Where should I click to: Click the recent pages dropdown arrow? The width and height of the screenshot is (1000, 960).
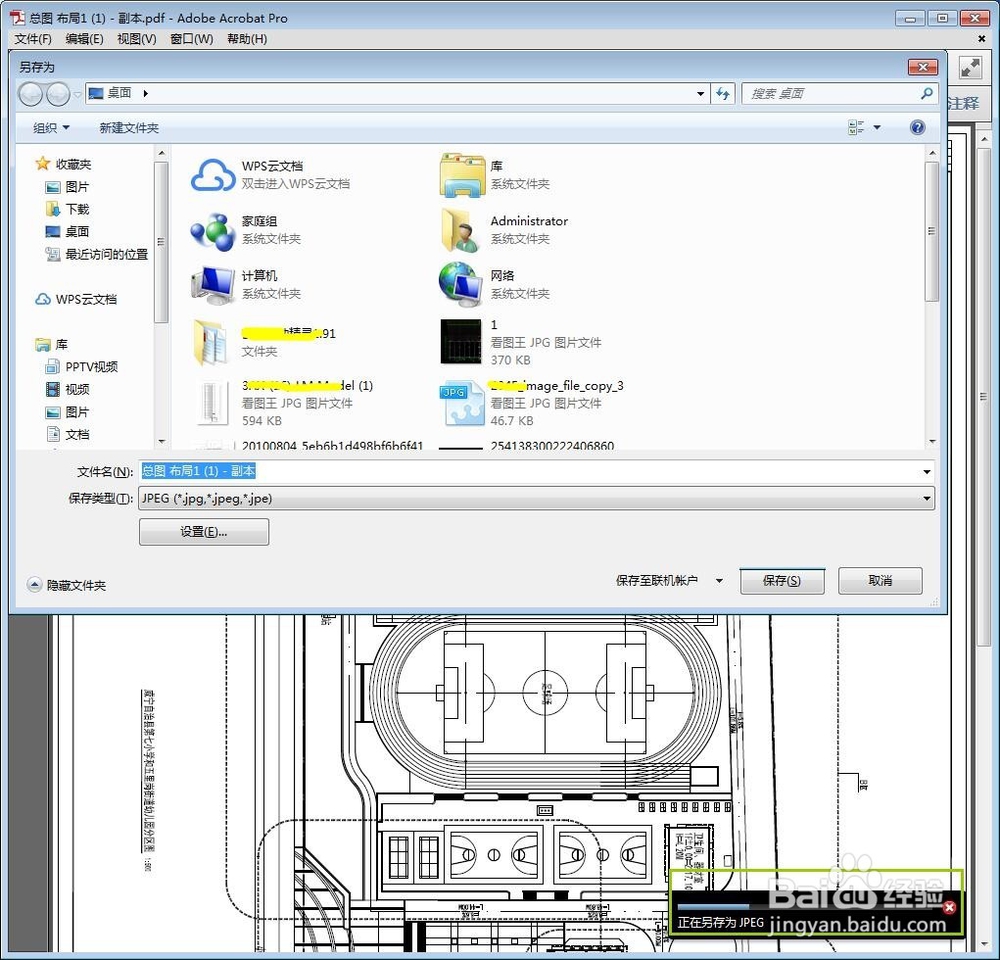[77, 94]
